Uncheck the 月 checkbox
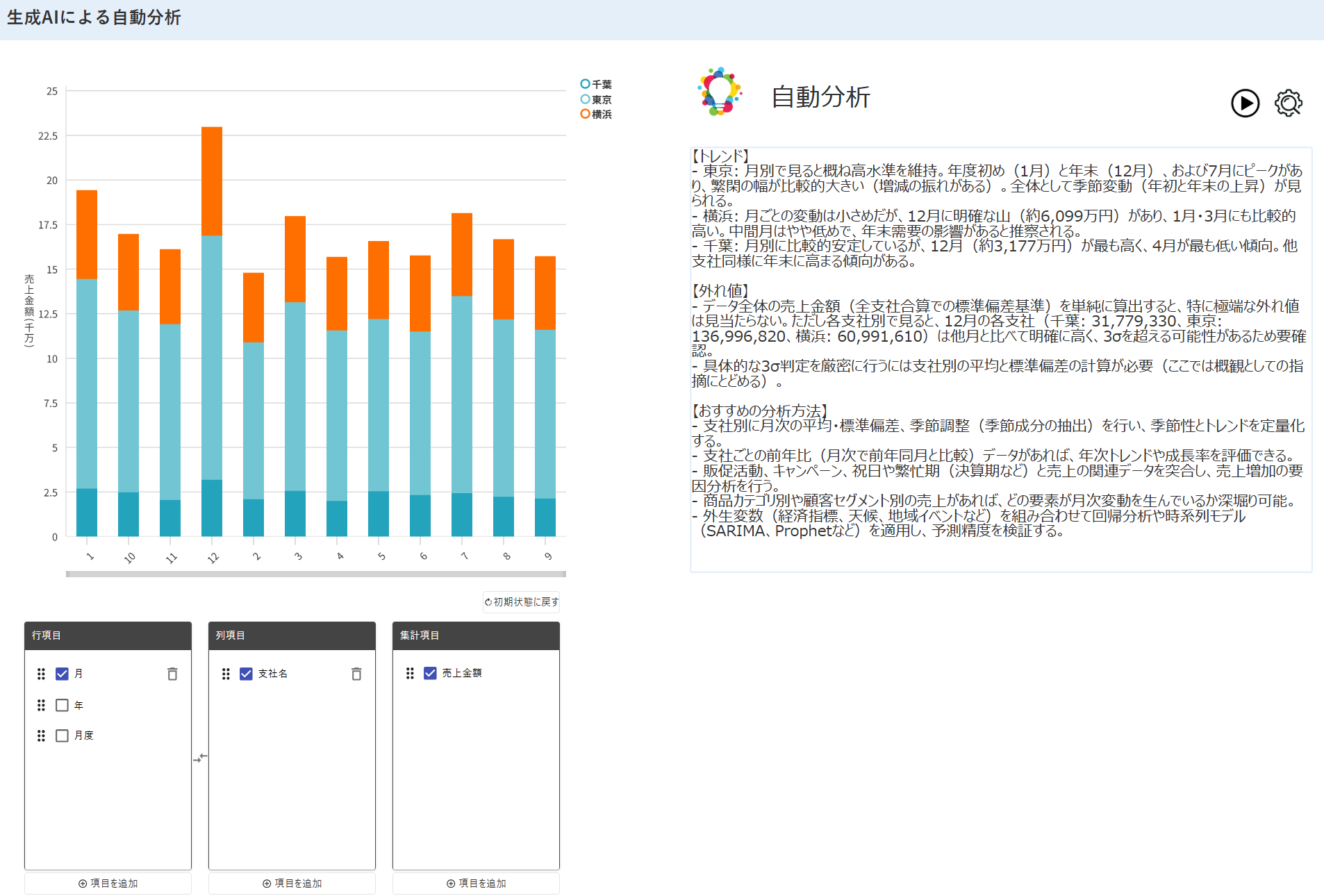This screenshot has height=896, width=1324. tap(62, 674)
